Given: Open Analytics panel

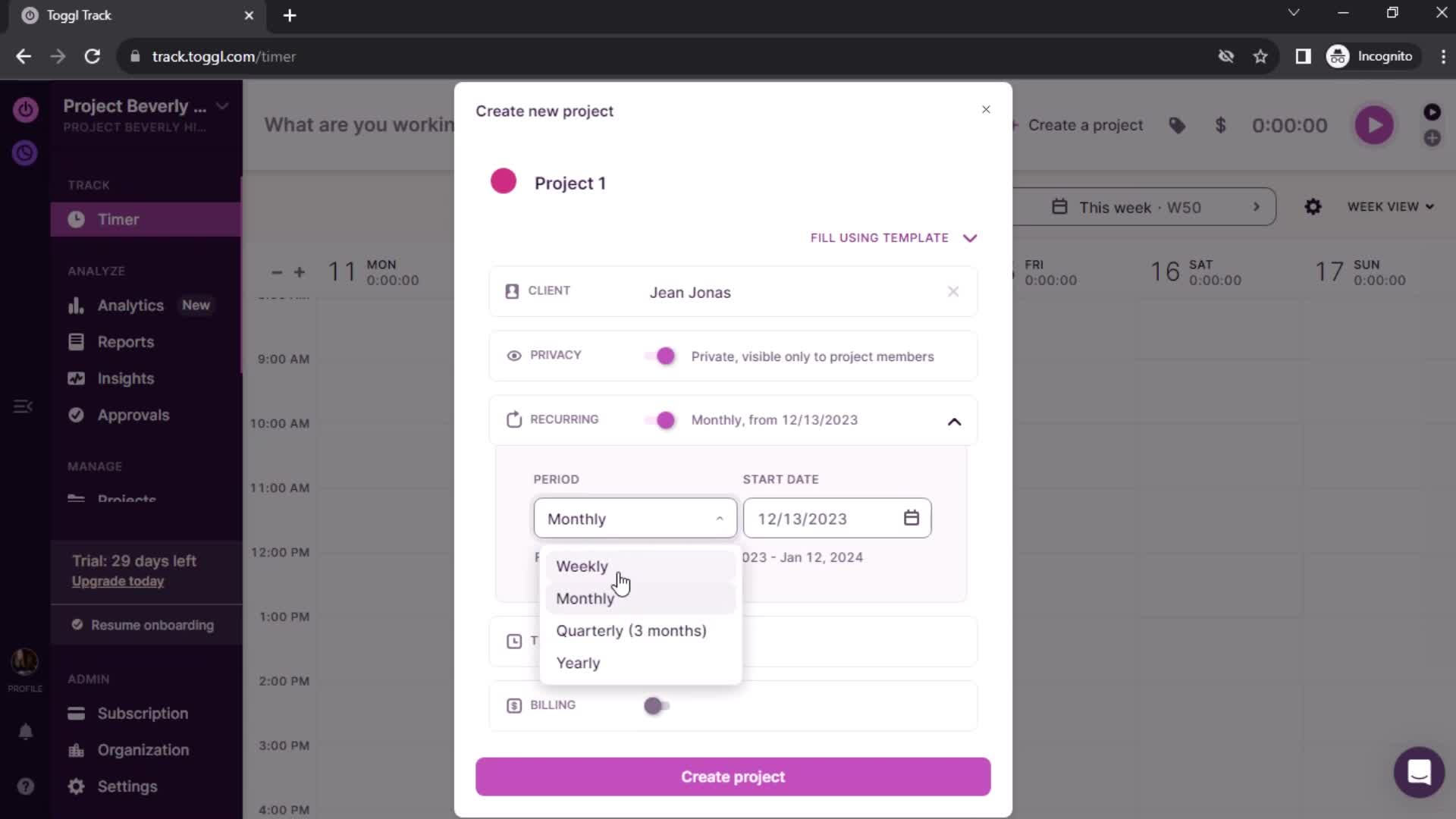Looking at the screenshot, I should 131,305.
